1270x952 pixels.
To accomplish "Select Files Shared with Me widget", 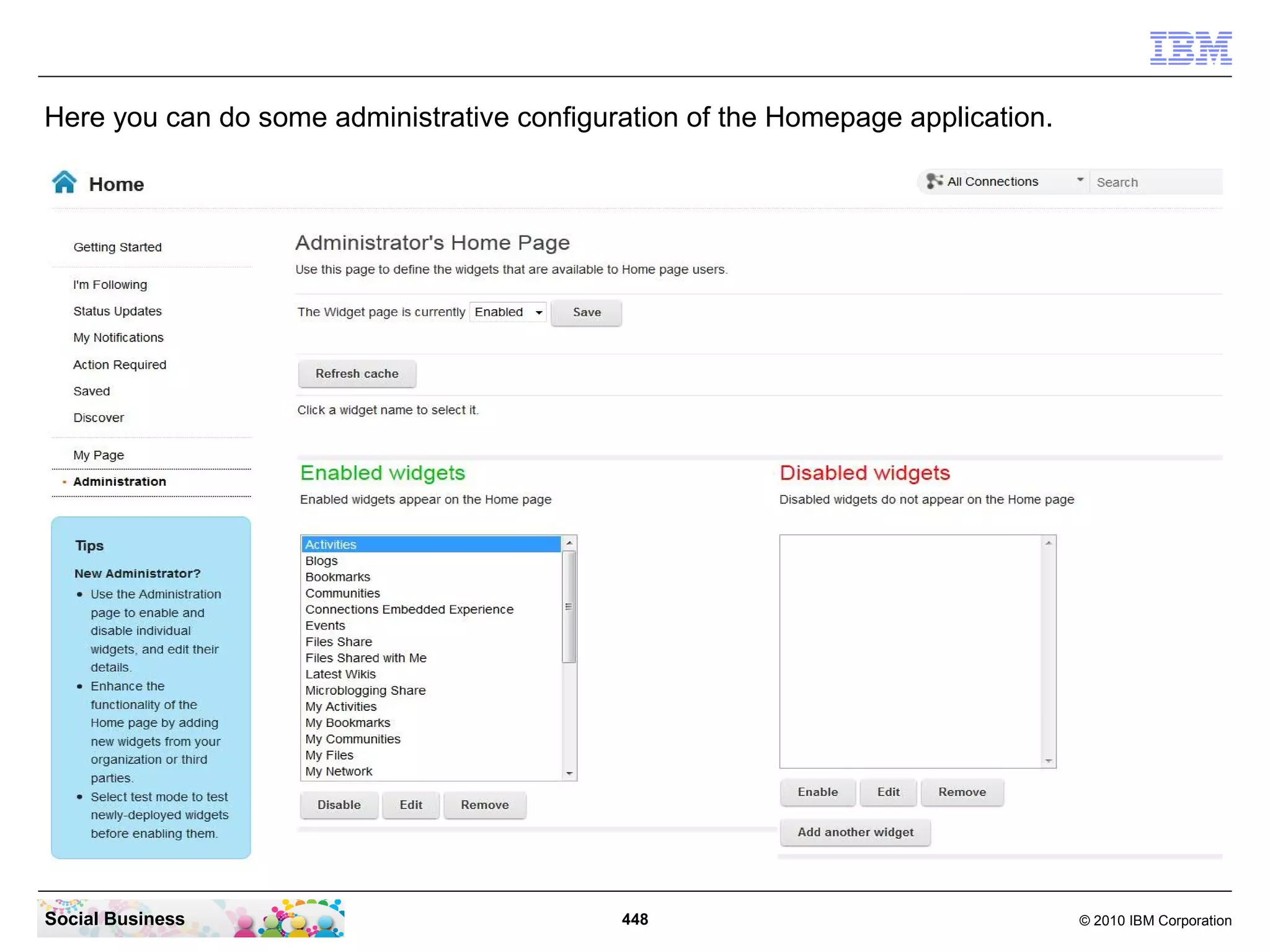I will (x=431, y=658).
